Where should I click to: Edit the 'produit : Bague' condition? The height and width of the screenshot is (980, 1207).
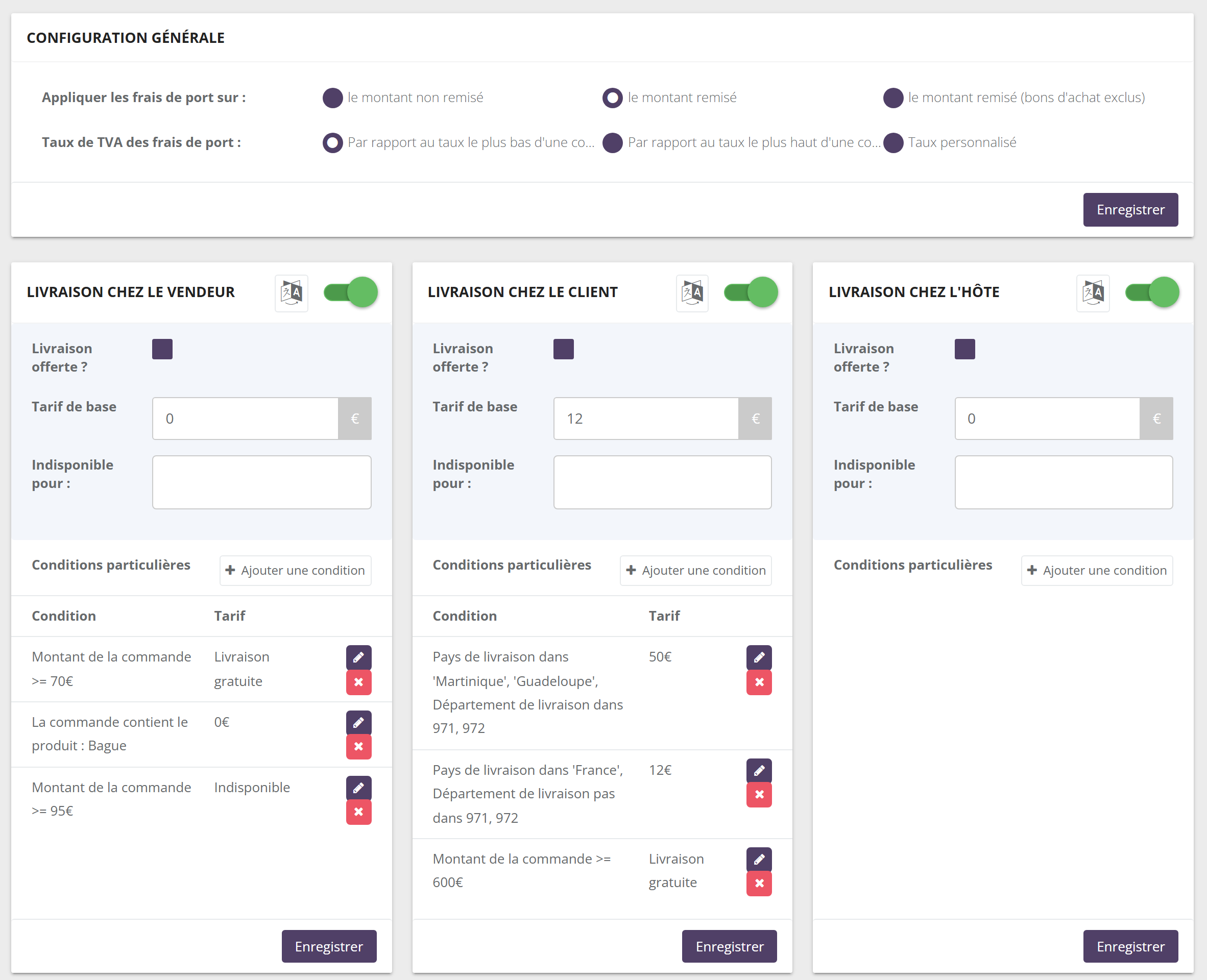pyautogui.click(x=358, y=723)
